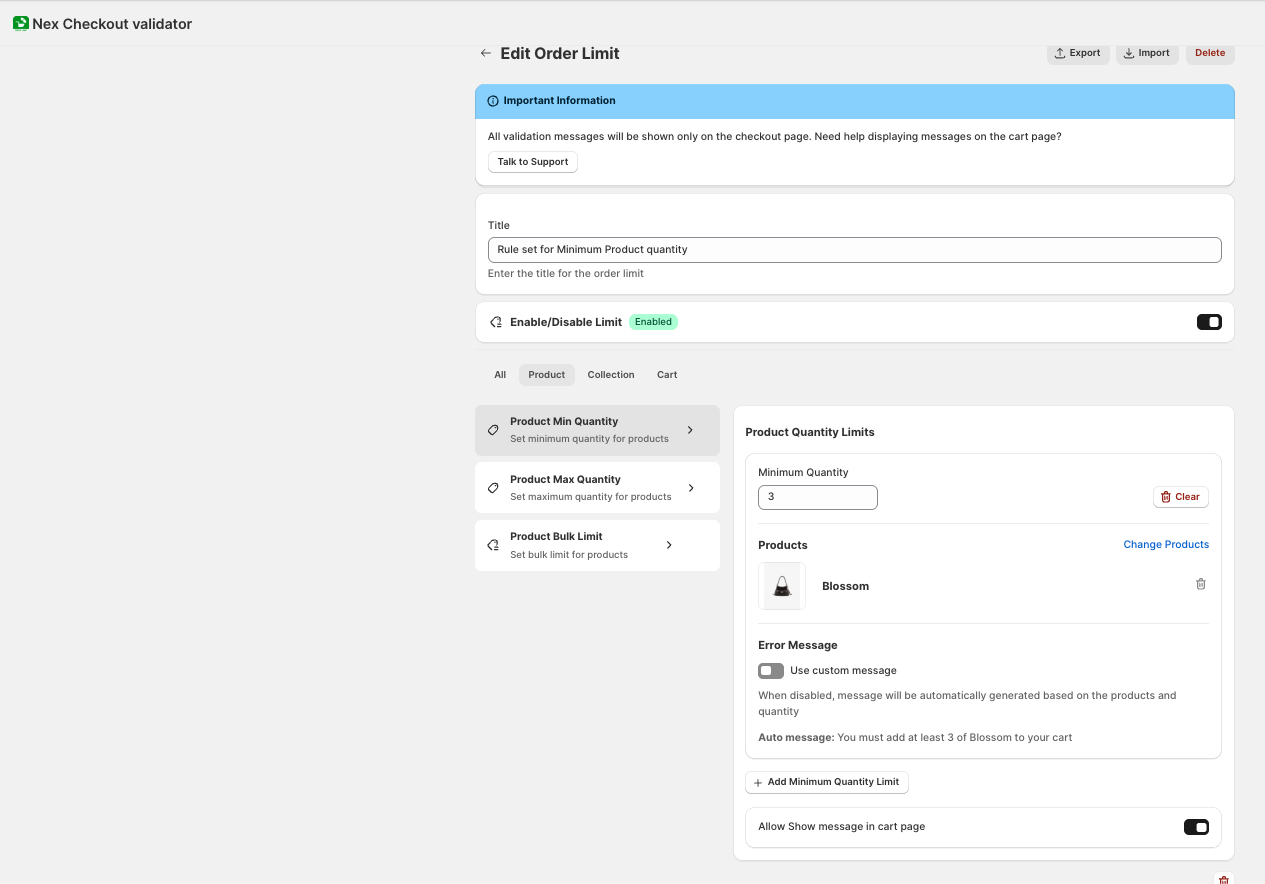1265x884 pixels.
Task: Expand the Product Max Quantity chevron
Action: [690, 488]
